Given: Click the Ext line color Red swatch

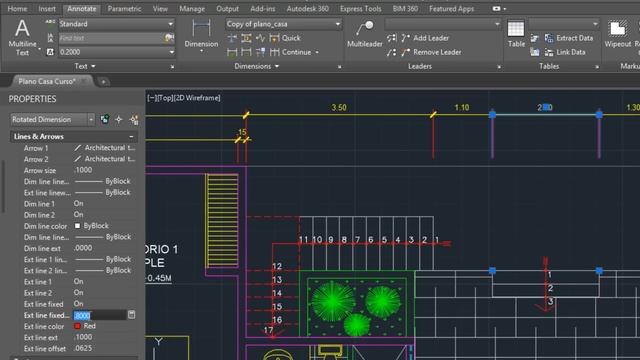Looking at the screenshot, I should (x=77, y=326).
